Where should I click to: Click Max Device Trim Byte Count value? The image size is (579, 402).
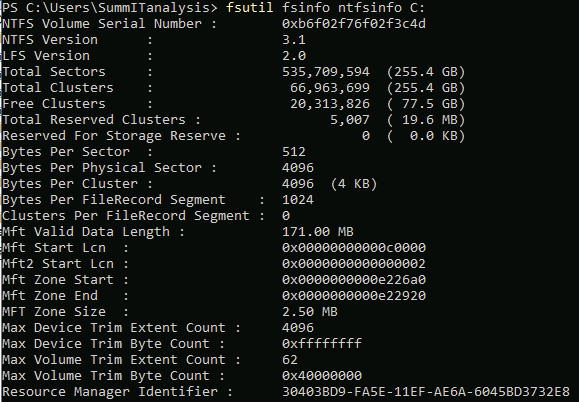pos(322,344)
